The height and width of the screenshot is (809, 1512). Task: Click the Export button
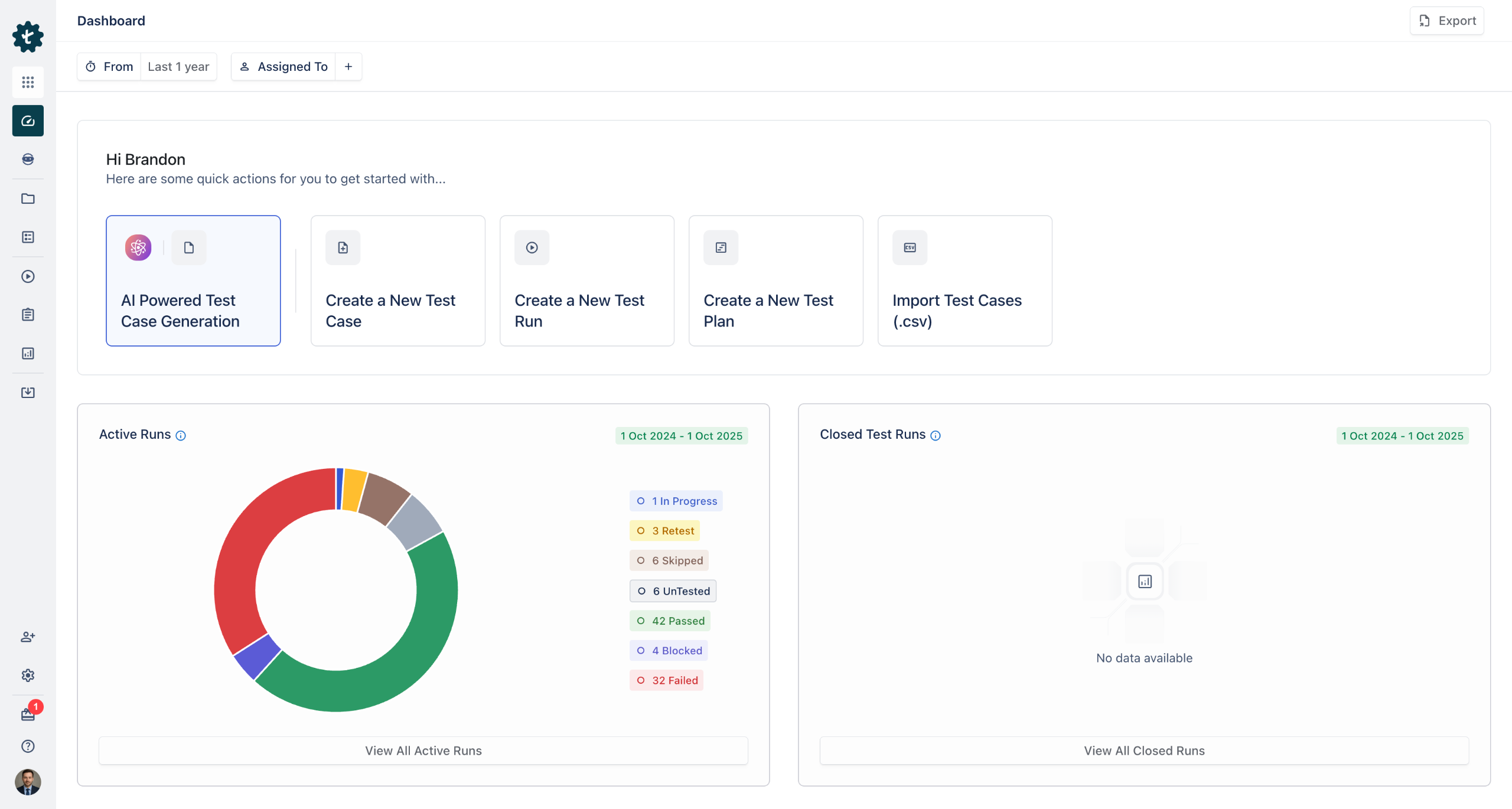pyautogui.click(x=1447, y=21)
